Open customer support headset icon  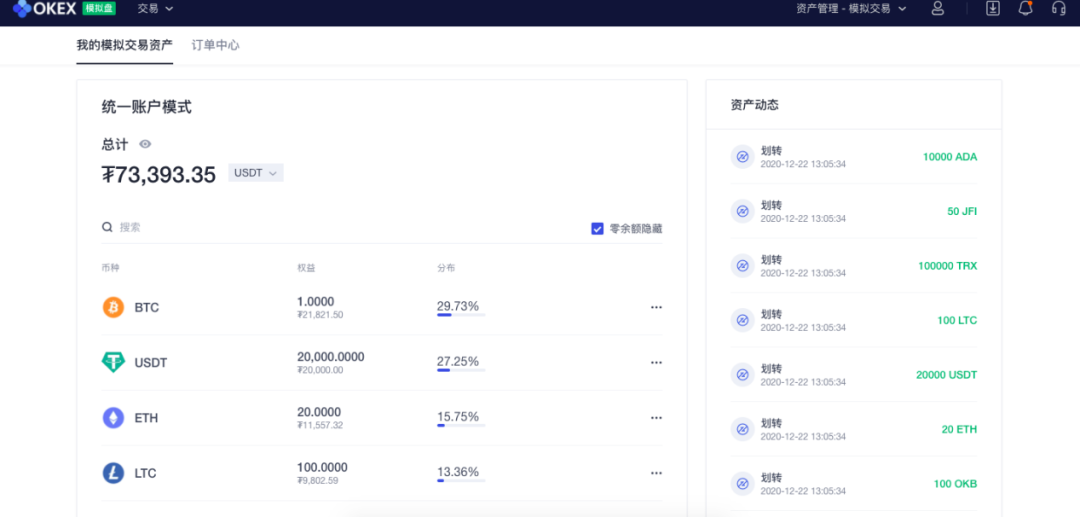[1059, 8]
